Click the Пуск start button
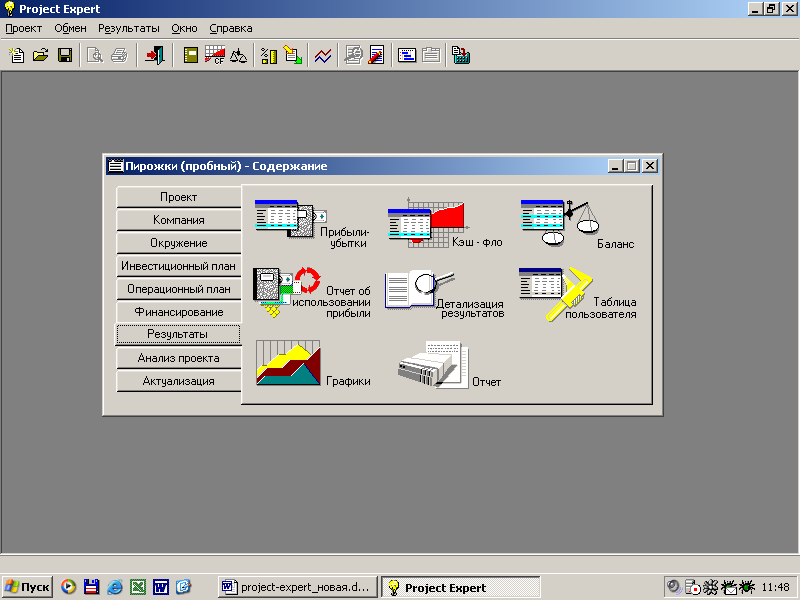The height and width of the screenshot is (600, 800). pyautogui.click(x=28, y=587)
